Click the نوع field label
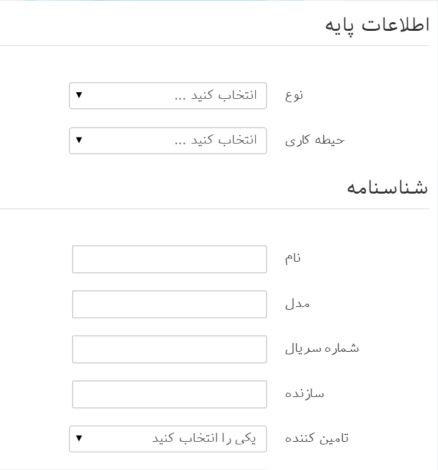438x470 pixels. point(294,96)
